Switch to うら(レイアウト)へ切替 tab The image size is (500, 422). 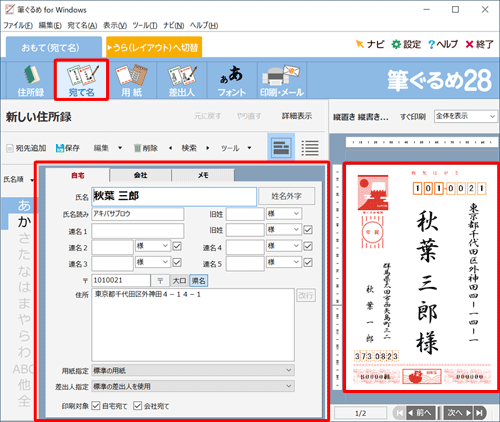tap(154, 47)
